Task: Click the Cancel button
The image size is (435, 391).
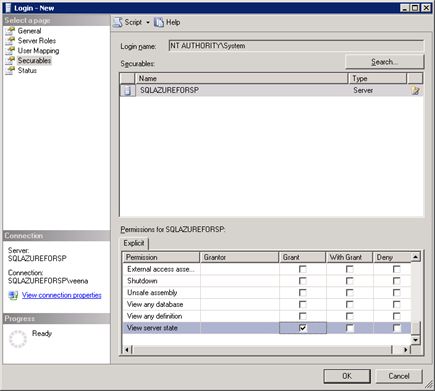Action: [x=399, y=376]
